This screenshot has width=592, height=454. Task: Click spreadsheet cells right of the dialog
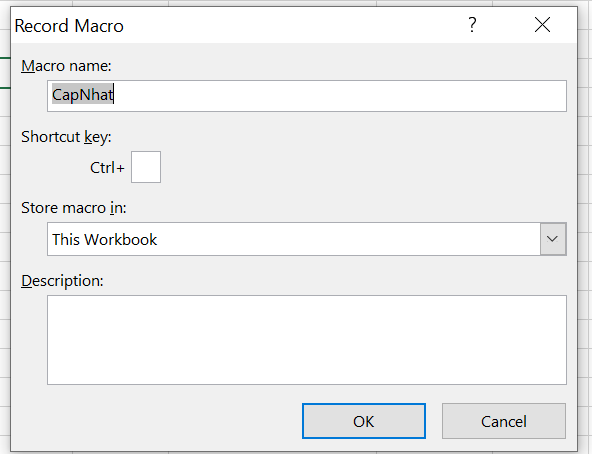pos(585,227)
